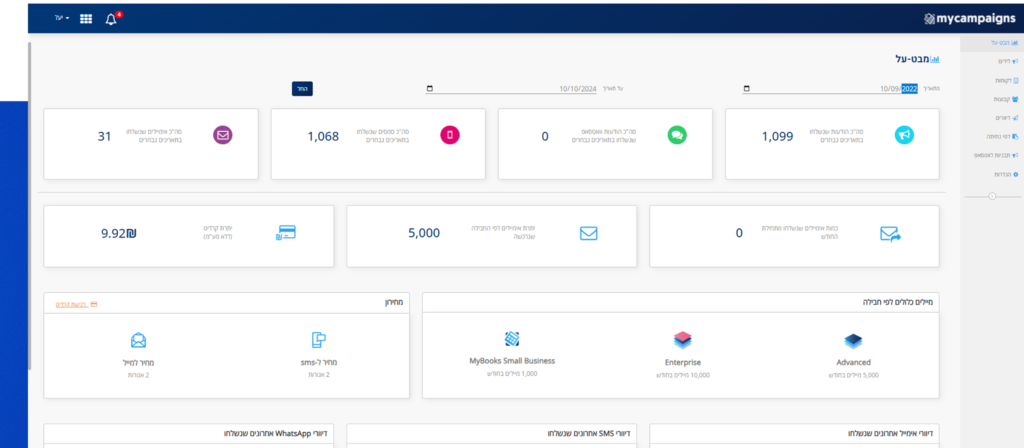Image resolution: width=1024 pixels, height=448 pixels.
Task: Go to דיוורים mailings in sidebar
Action: click(1006, 118)
